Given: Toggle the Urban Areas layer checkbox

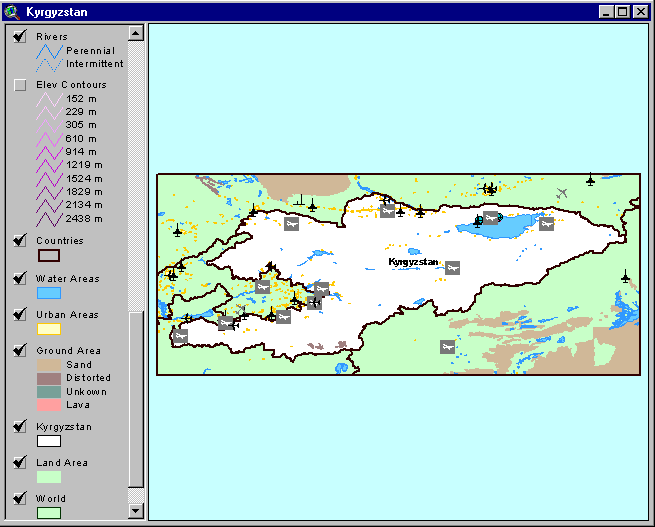Looking at the screenshot, I should click(20, 314).
